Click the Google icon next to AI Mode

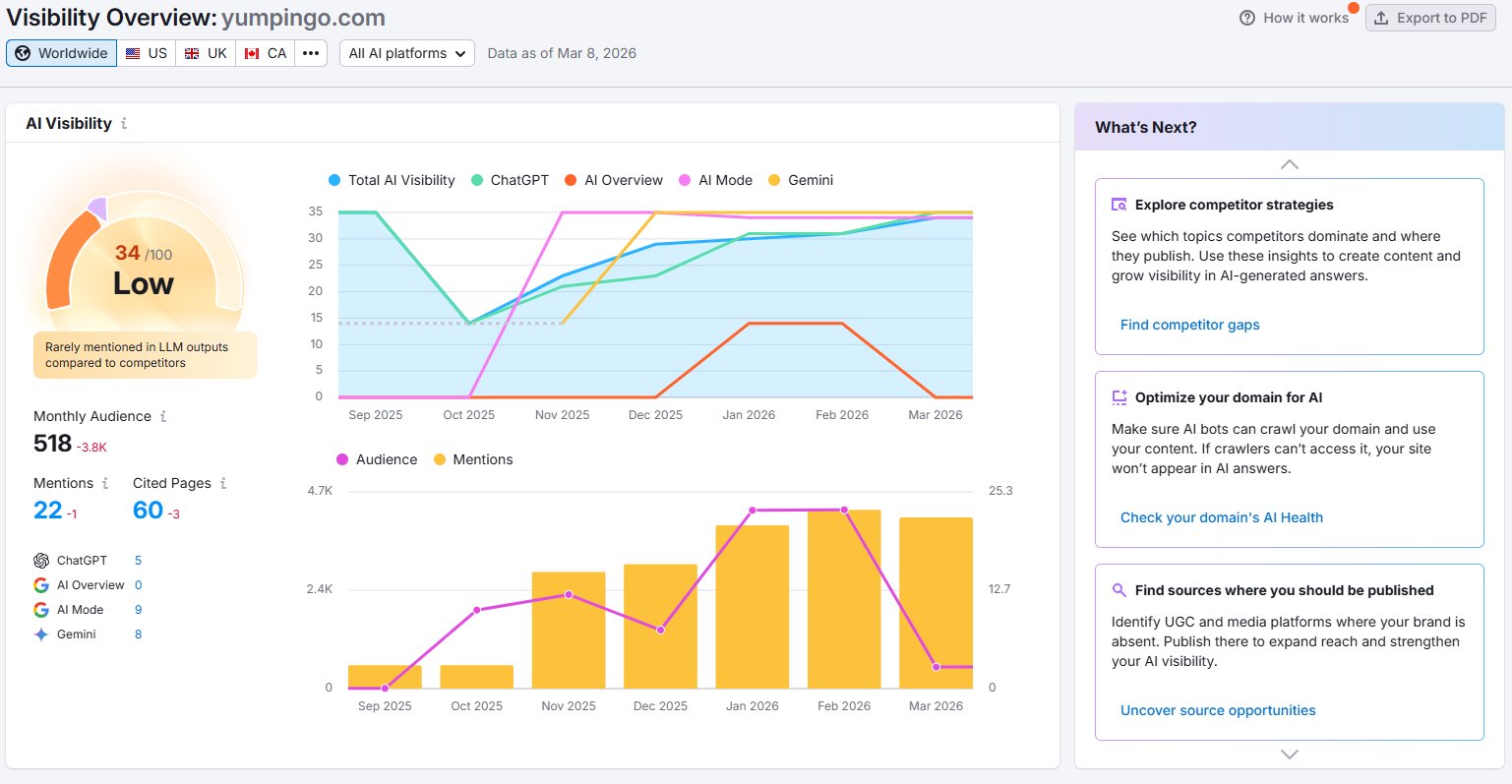click(x=41, y=610)
